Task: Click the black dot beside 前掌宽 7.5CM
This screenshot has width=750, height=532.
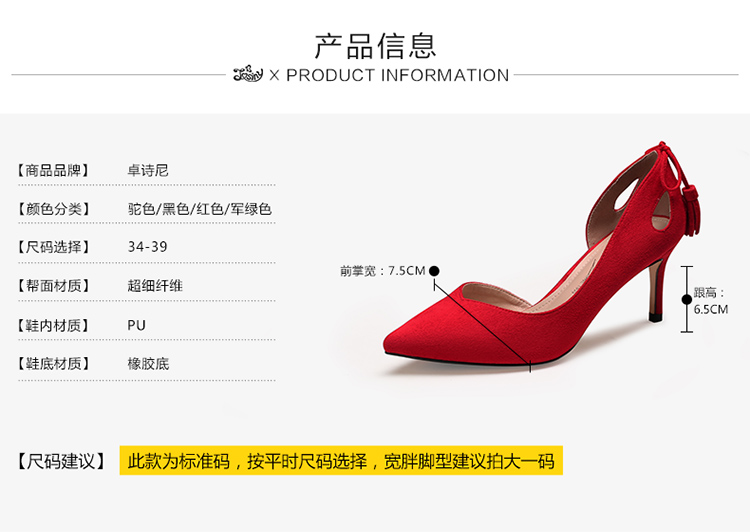Action: 434,271
